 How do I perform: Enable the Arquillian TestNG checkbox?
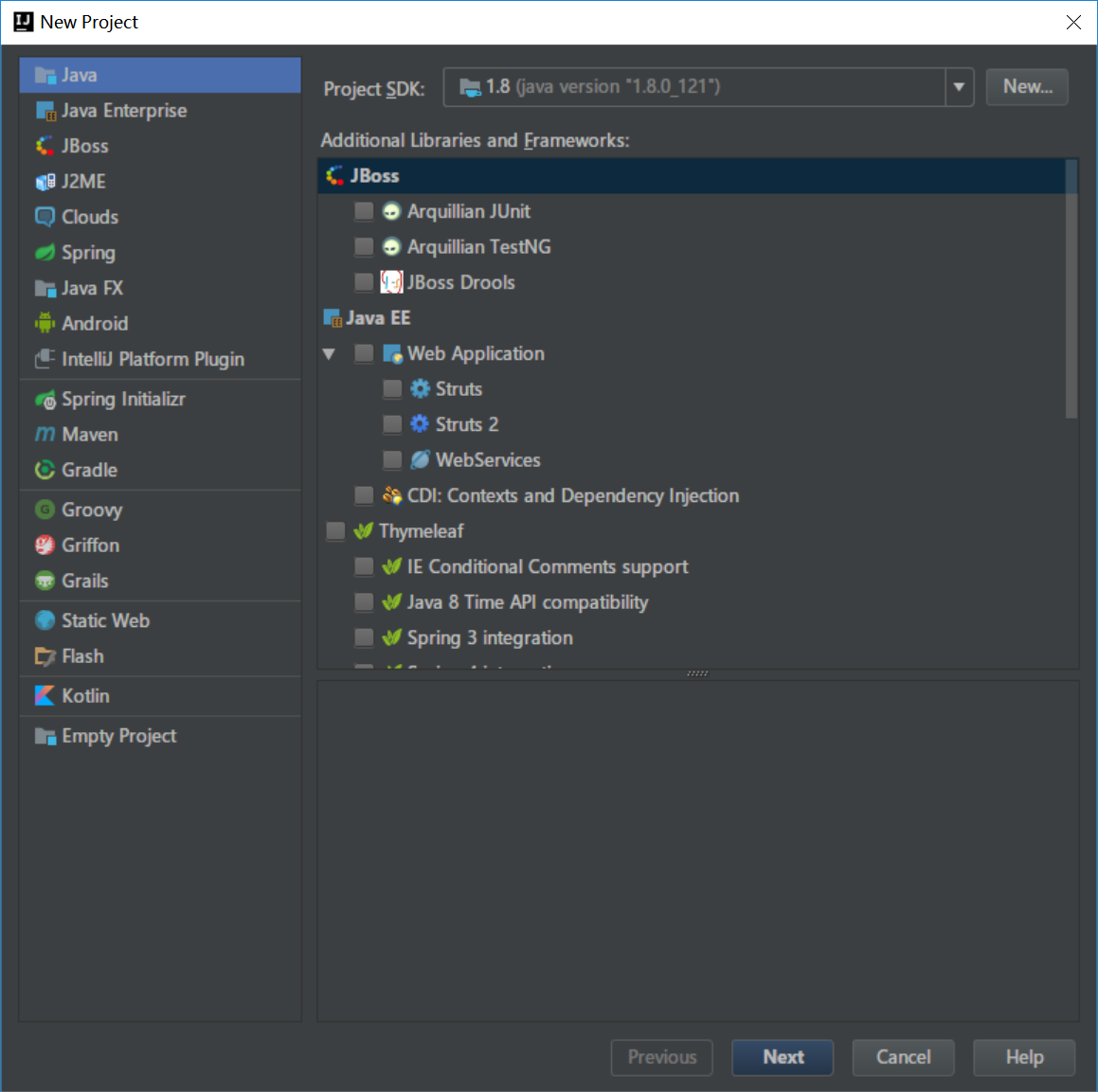click(364, 246)
